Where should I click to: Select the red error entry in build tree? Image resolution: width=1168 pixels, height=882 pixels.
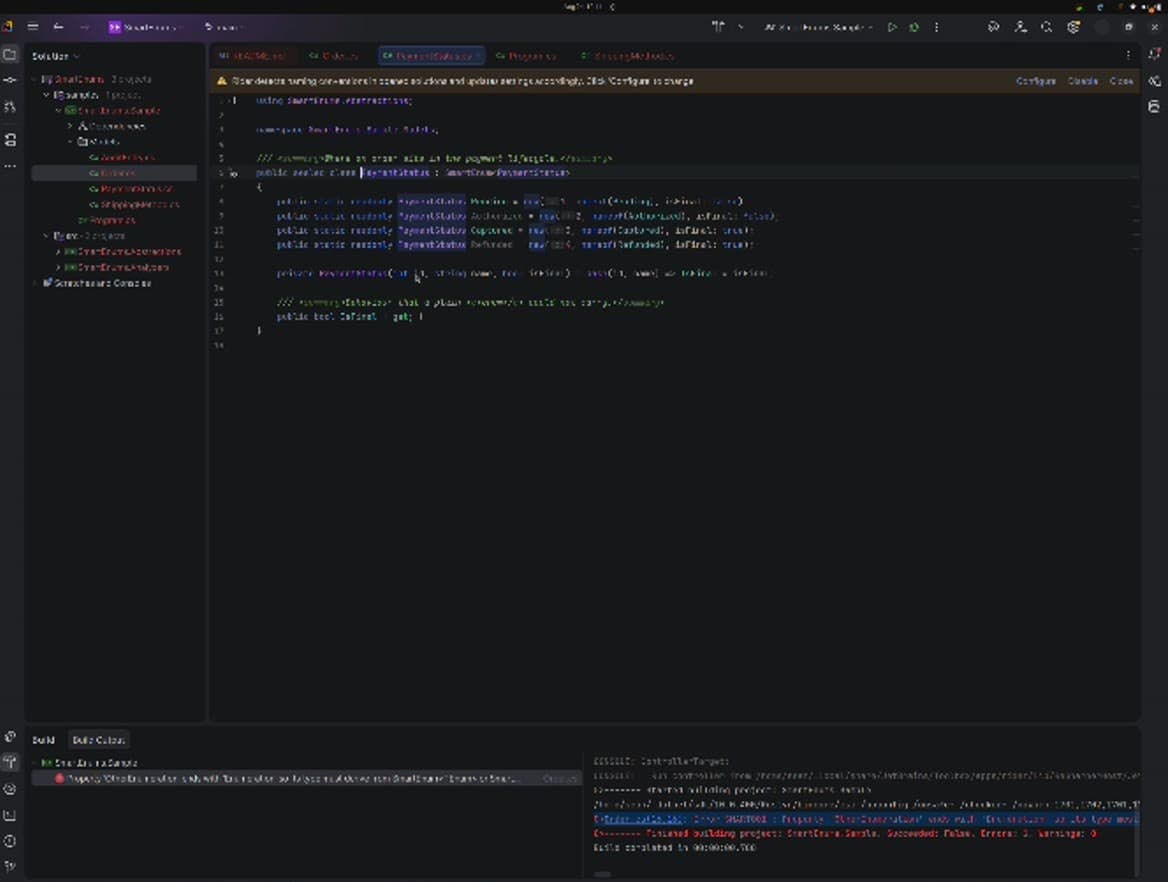(305, 778)
